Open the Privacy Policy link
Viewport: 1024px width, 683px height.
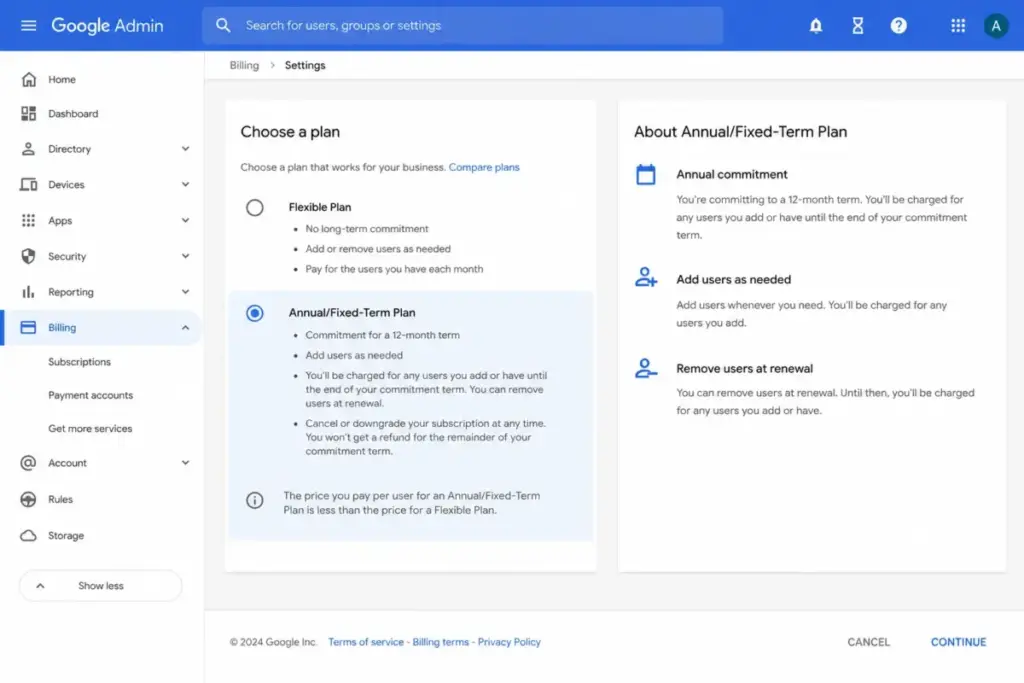tap(509, 642)
